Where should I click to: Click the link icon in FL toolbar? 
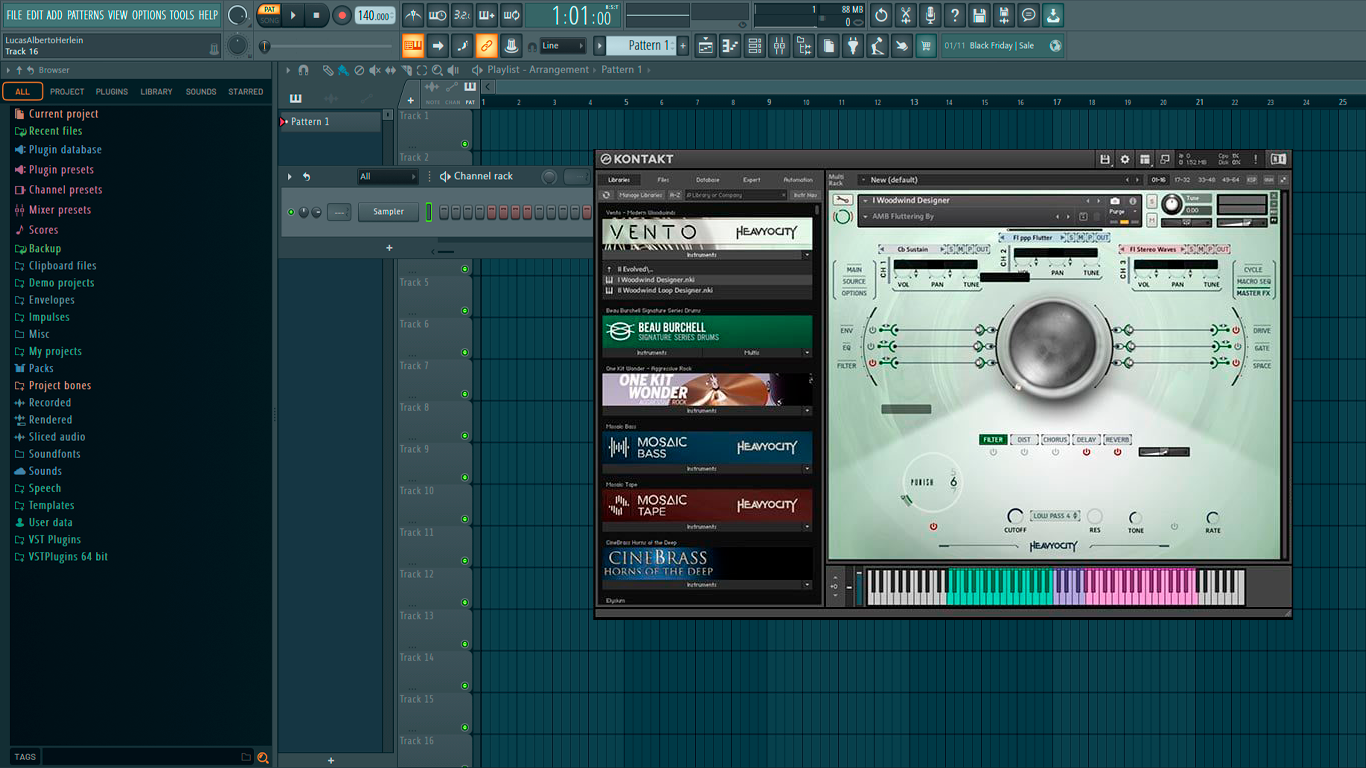(x=486, y=45)
